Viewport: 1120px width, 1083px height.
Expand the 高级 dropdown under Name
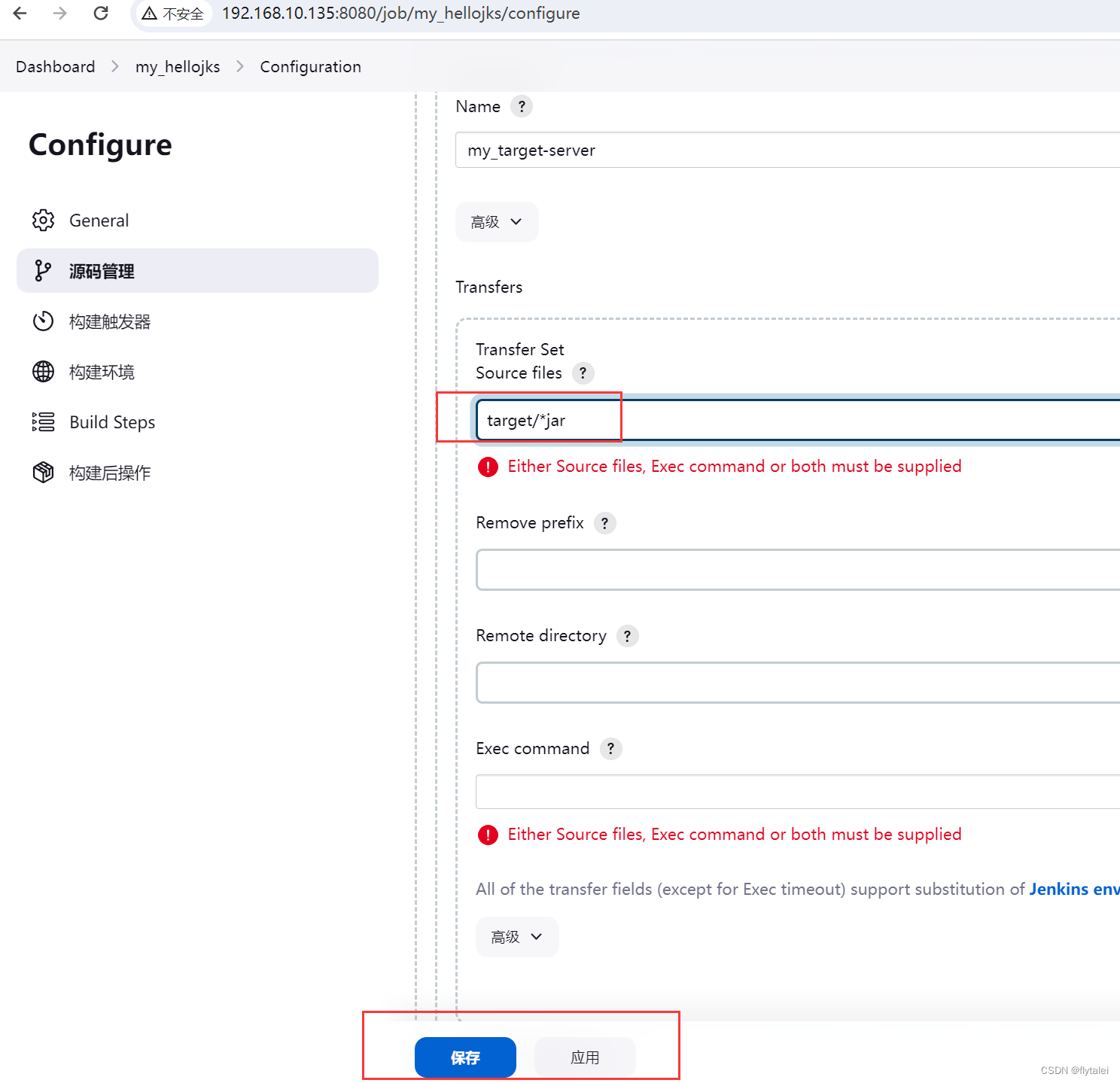click(497, 222)
